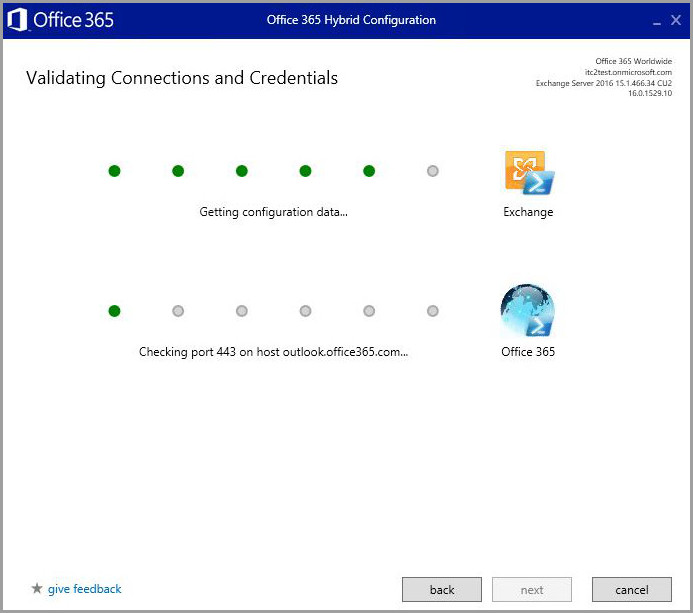Click 'itc2test.onmicrosoft.com' tenant text
This screenshot has height=613, width=693.
[x=628, y=72]
